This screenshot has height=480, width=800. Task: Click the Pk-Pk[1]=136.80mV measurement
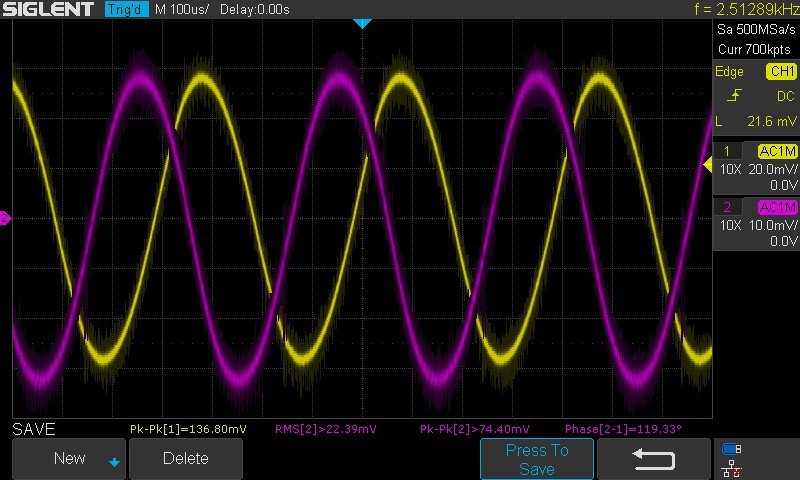point(188,429)
